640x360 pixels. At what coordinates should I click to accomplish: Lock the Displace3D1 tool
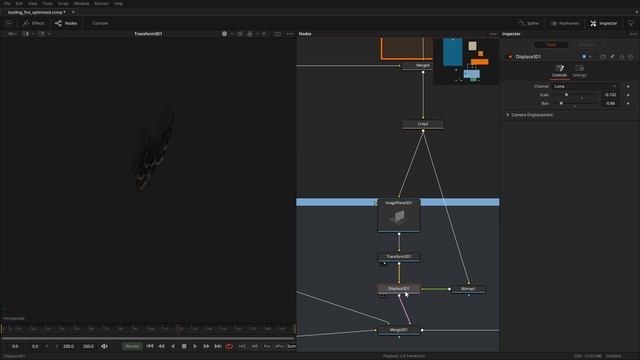point(622,57)
